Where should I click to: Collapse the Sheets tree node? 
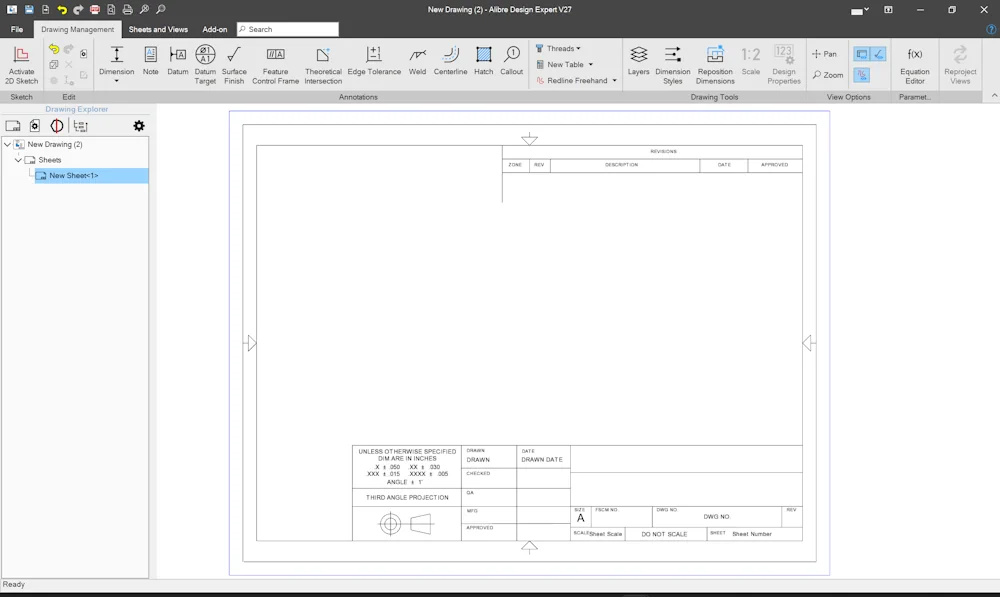[x=18, y=160]
